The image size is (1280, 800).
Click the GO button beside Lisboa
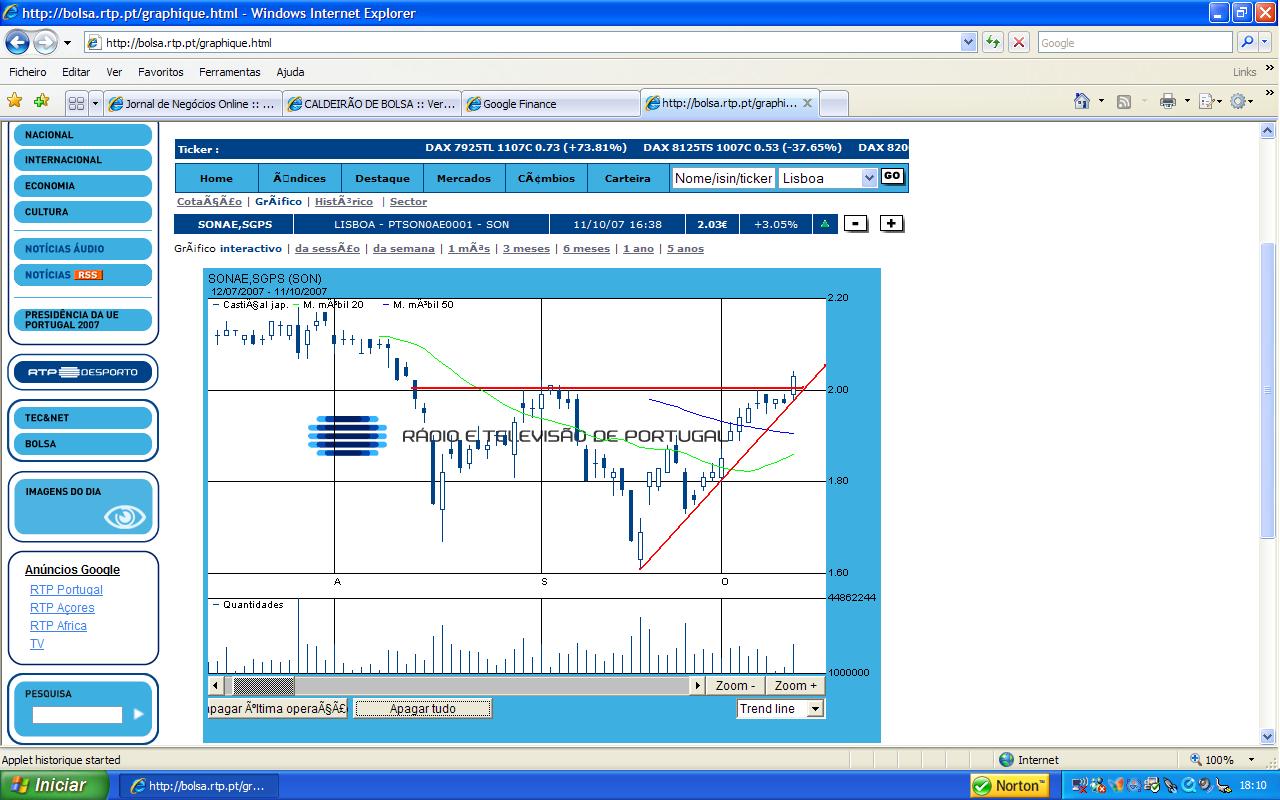pos(892,176)
